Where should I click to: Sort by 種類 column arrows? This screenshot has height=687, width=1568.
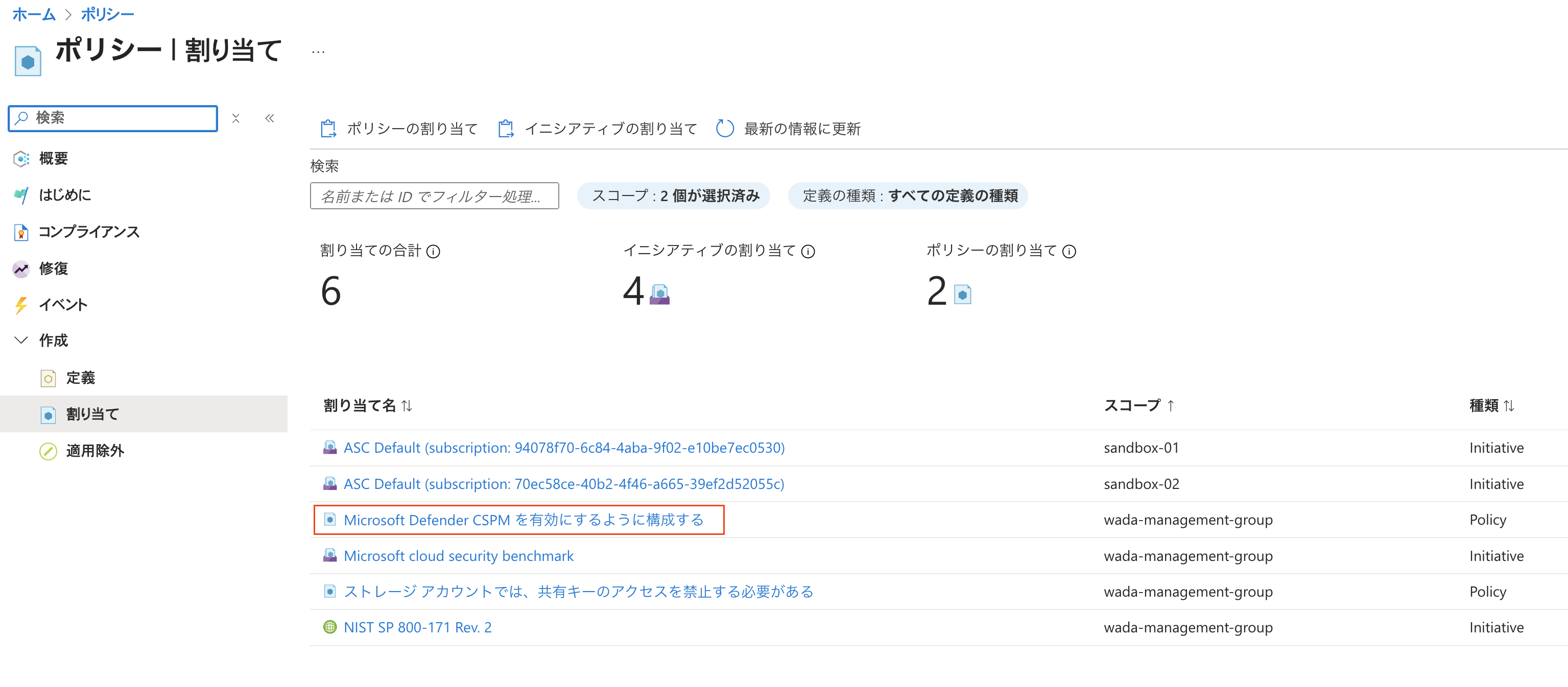[x=1509, y=405]
